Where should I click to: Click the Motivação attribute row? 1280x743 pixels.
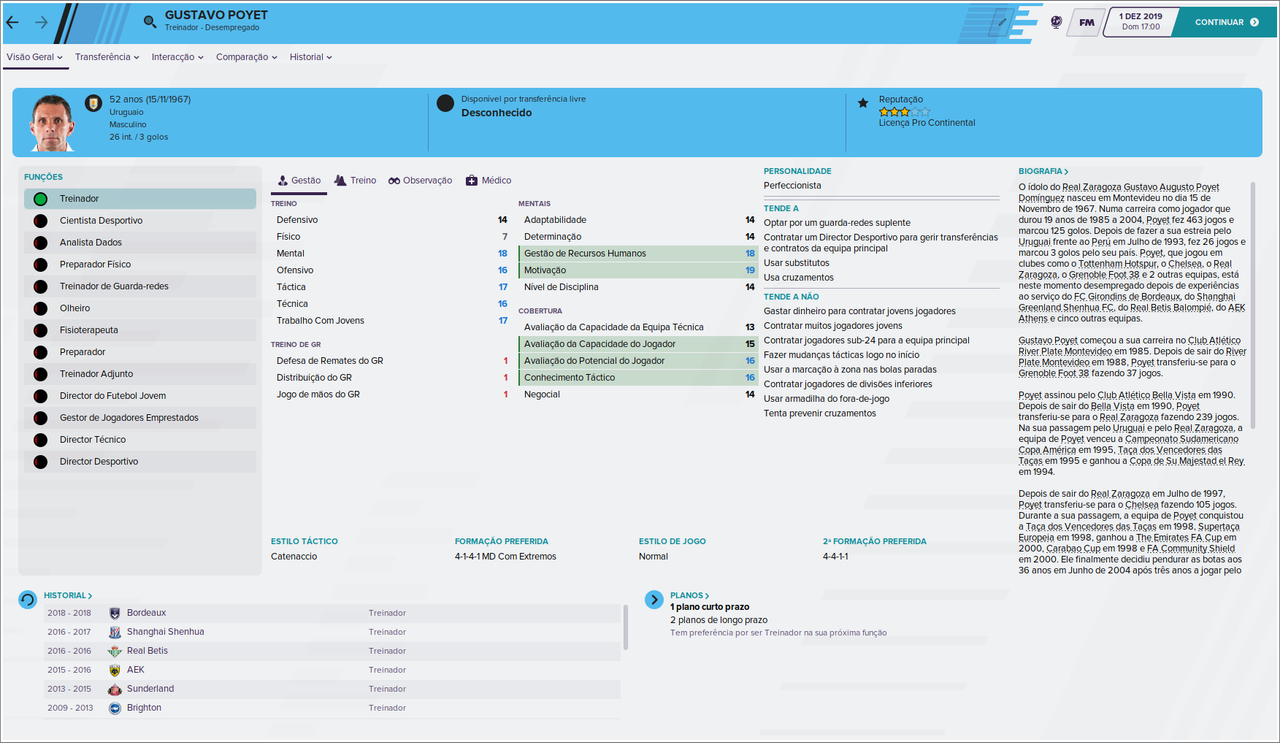pos(637,270)
